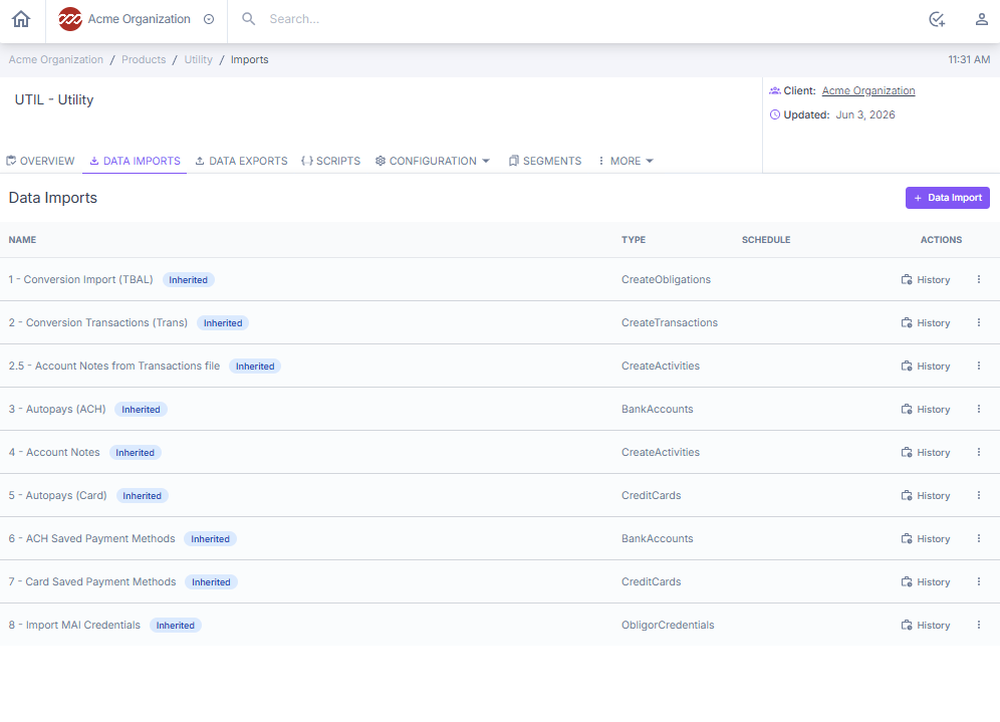Screen dimensions: 1000x722
Task: Go to the home page icon
Action: click(21, 19)
